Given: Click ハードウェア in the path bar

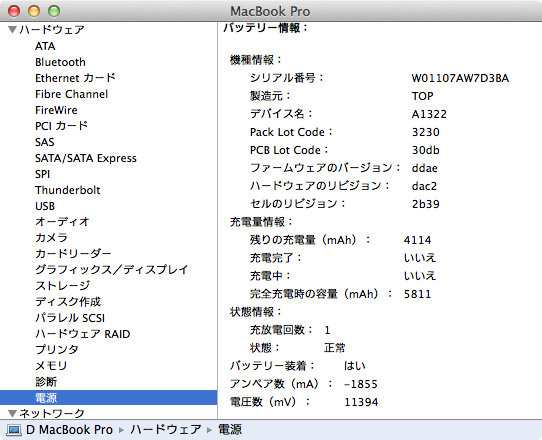Looking at the screenshot, I should (166, 430).
